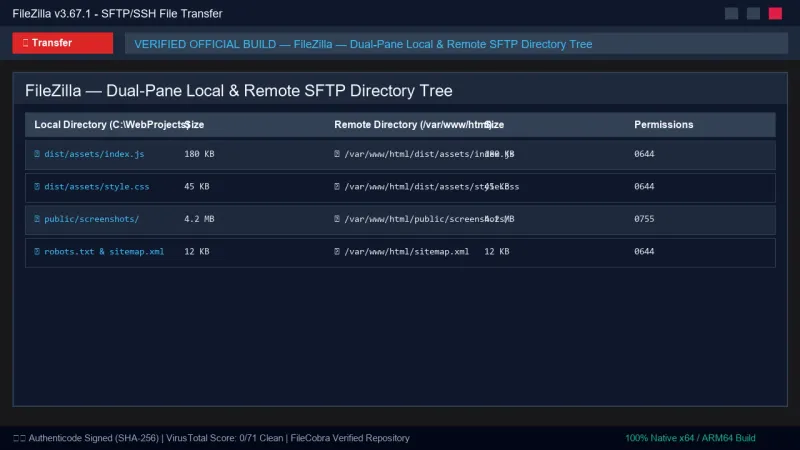Viewport: 800px width, 450px height.
Task: Click 4.2 MB local size cell
Action: pos(199,218)
